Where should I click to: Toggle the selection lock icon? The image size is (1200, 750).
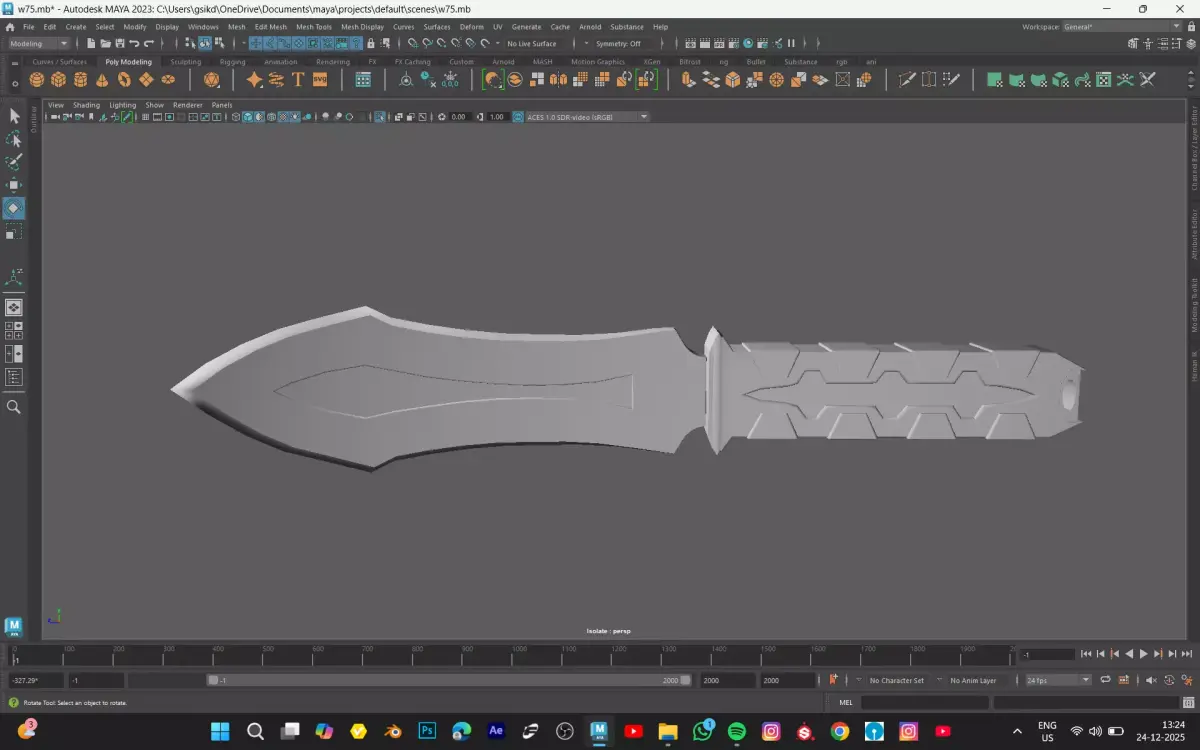coord(371,43)
